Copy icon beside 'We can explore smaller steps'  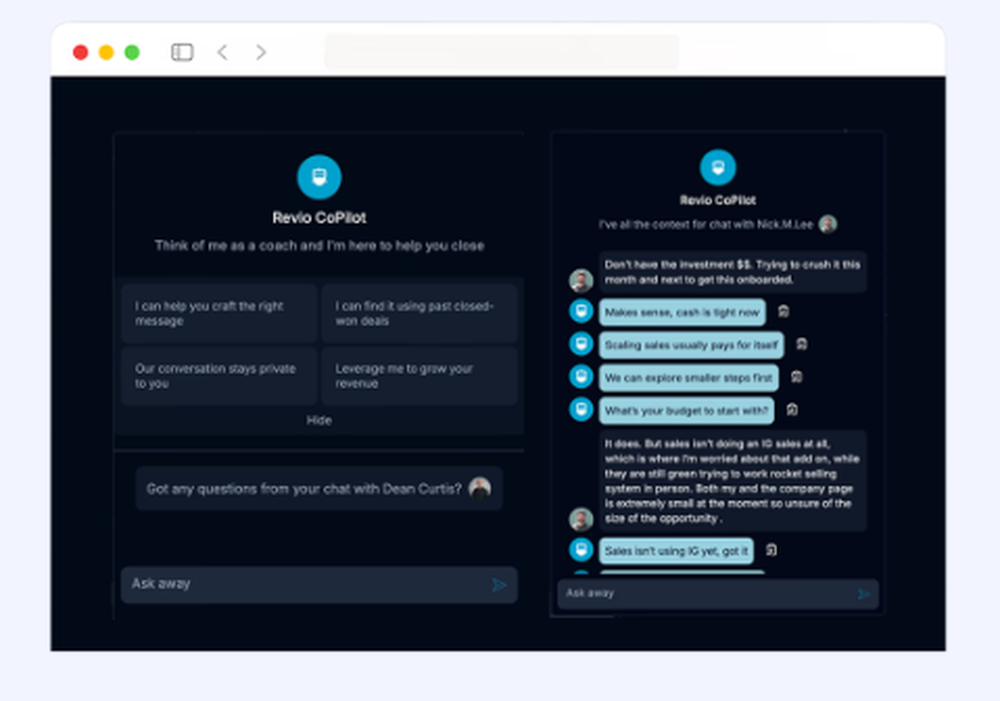point(797,376)
